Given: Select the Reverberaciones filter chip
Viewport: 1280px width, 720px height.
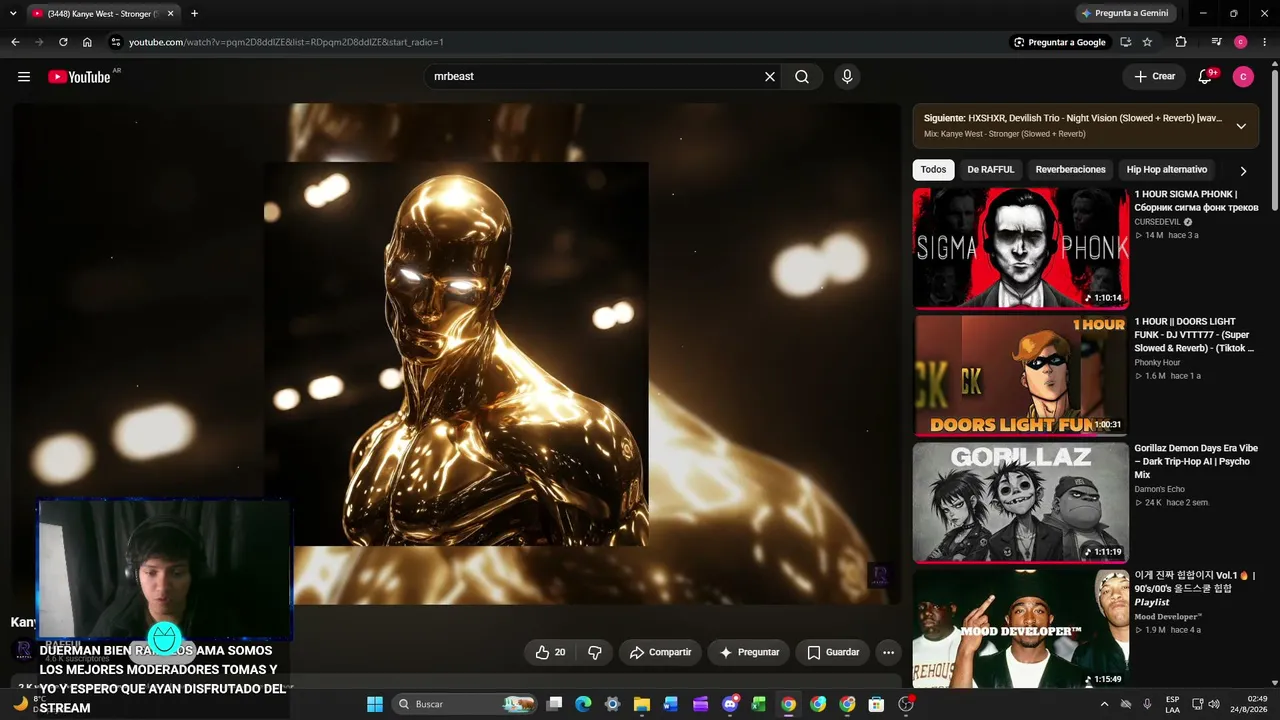Looking at the screenshot, I should tap(1070, 170).
